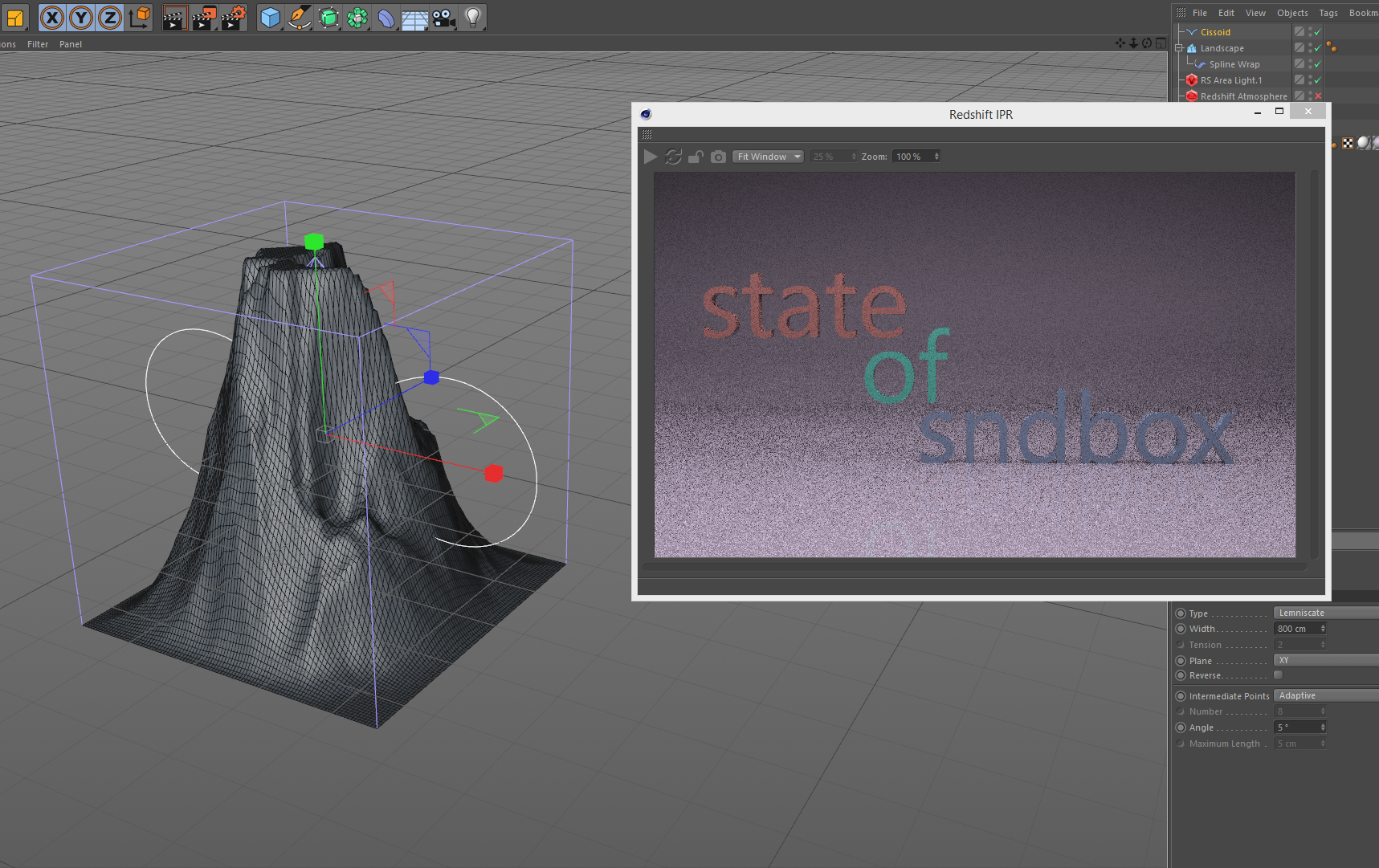
Task: Click the Landscape phong tag dots
Action: point(1332,47)
